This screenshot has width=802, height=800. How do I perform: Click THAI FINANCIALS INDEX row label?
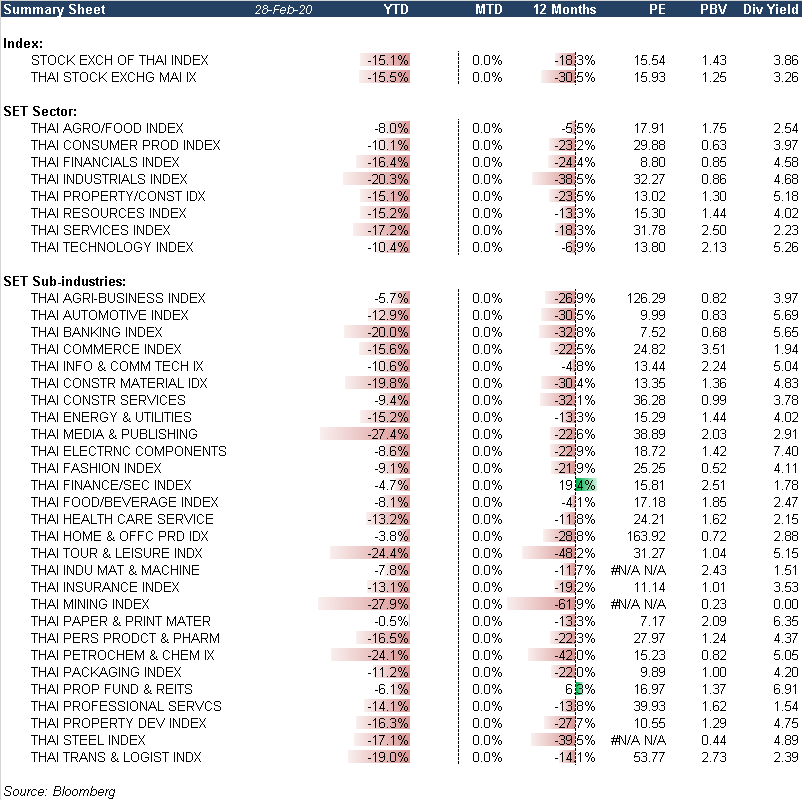coord(105,162)
